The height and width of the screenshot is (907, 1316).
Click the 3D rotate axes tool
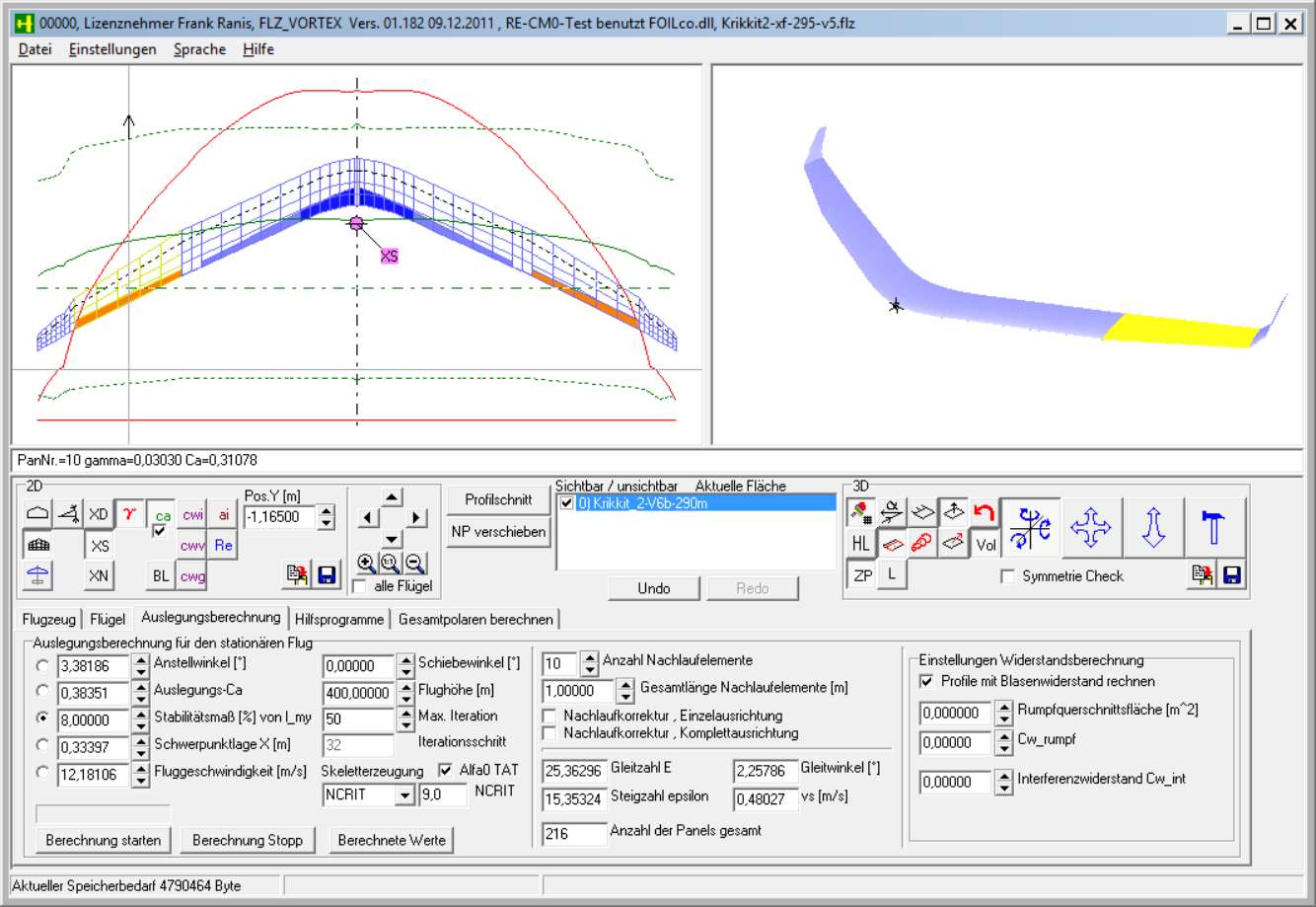point(1030,527)
